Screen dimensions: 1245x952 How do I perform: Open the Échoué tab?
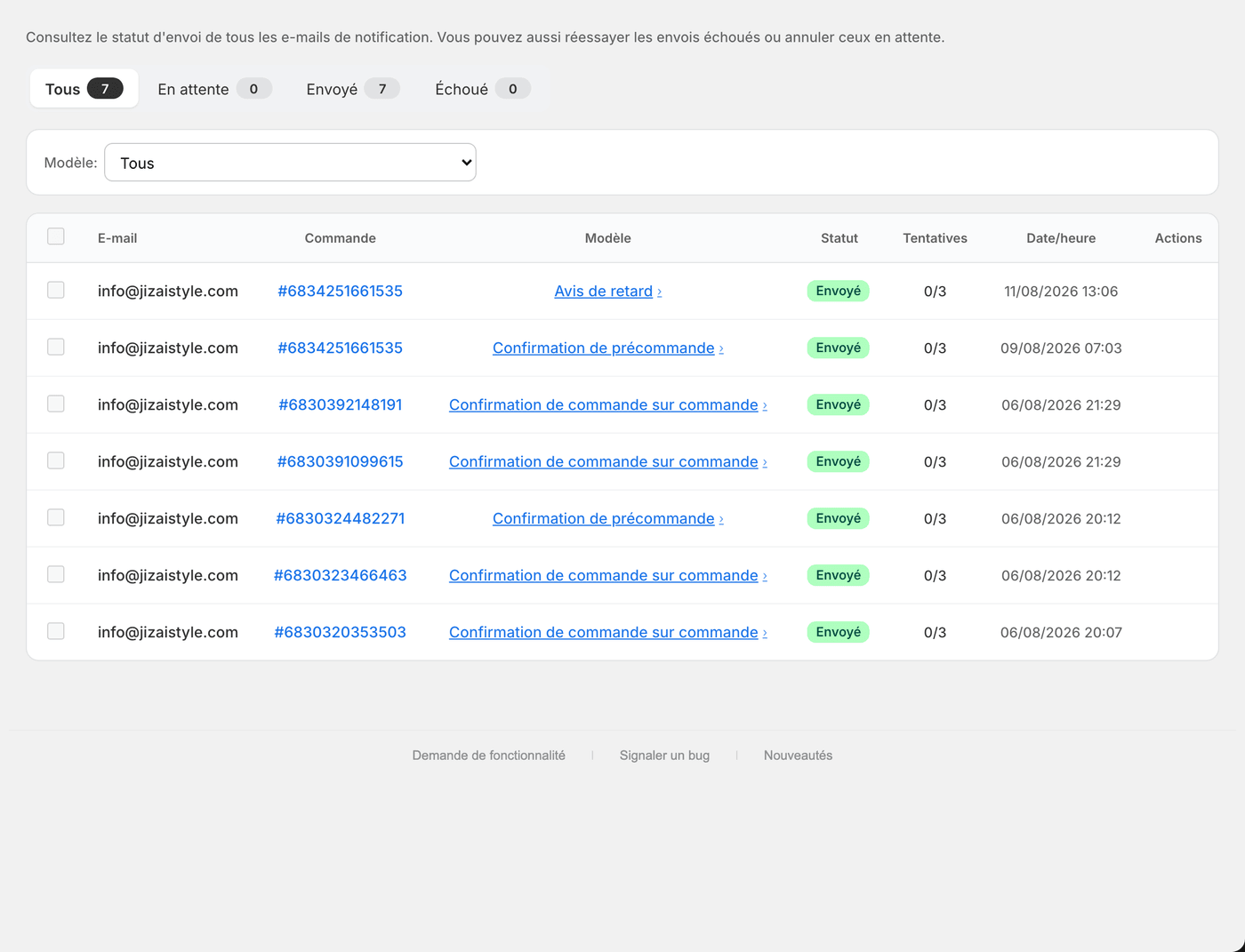[x=482, y=89]
